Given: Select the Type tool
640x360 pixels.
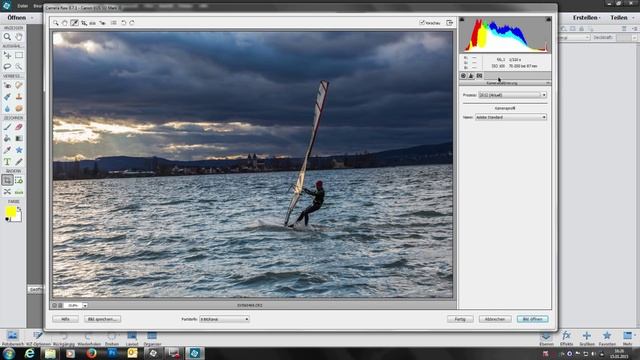Looking at the screenshot, I should pos(7,162).
